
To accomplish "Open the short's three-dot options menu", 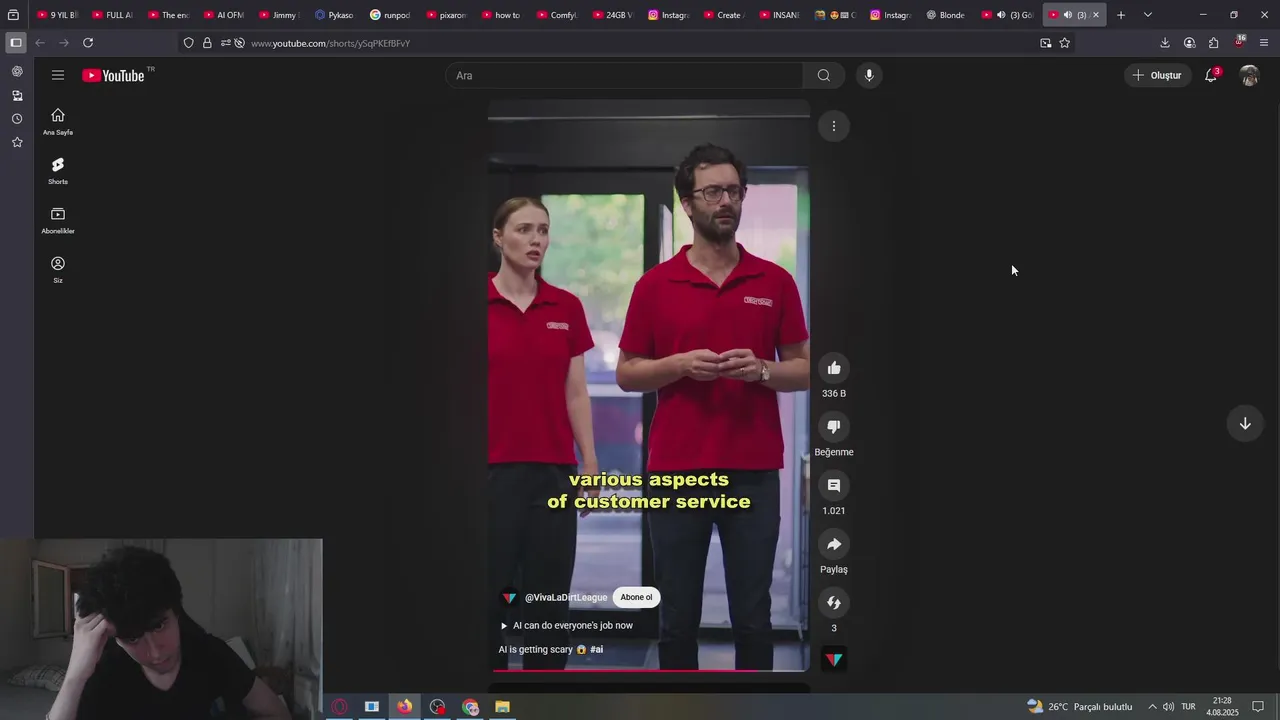I will pyautogui.click(x=834, y=126).
